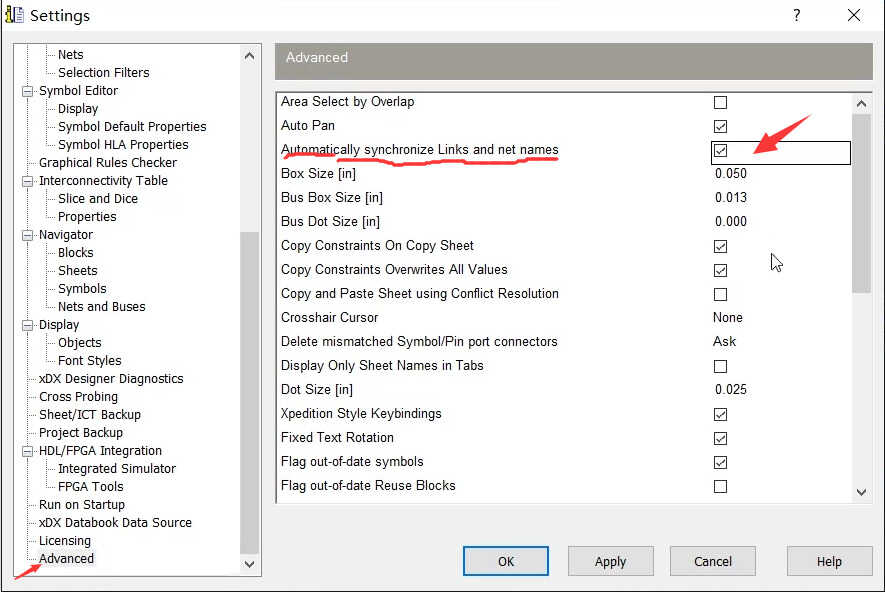The image size is (885, 592).
Task: Select Cross Probing item
Action: click(x=78, y=397)
